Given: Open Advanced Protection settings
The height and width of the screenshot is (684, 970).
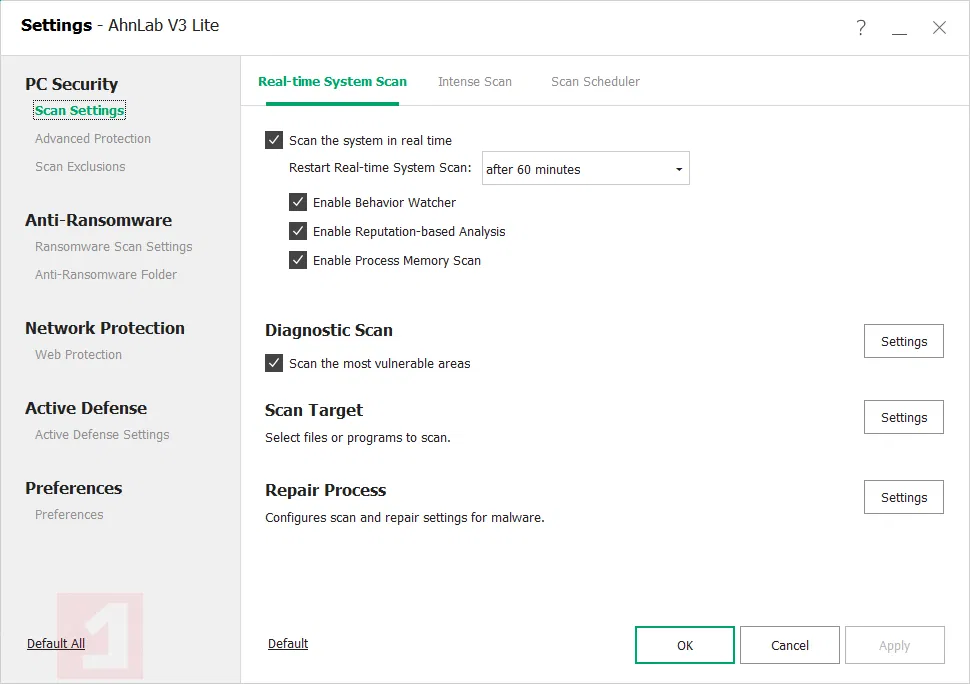Looking at the screenshot, I should [93, 139].
